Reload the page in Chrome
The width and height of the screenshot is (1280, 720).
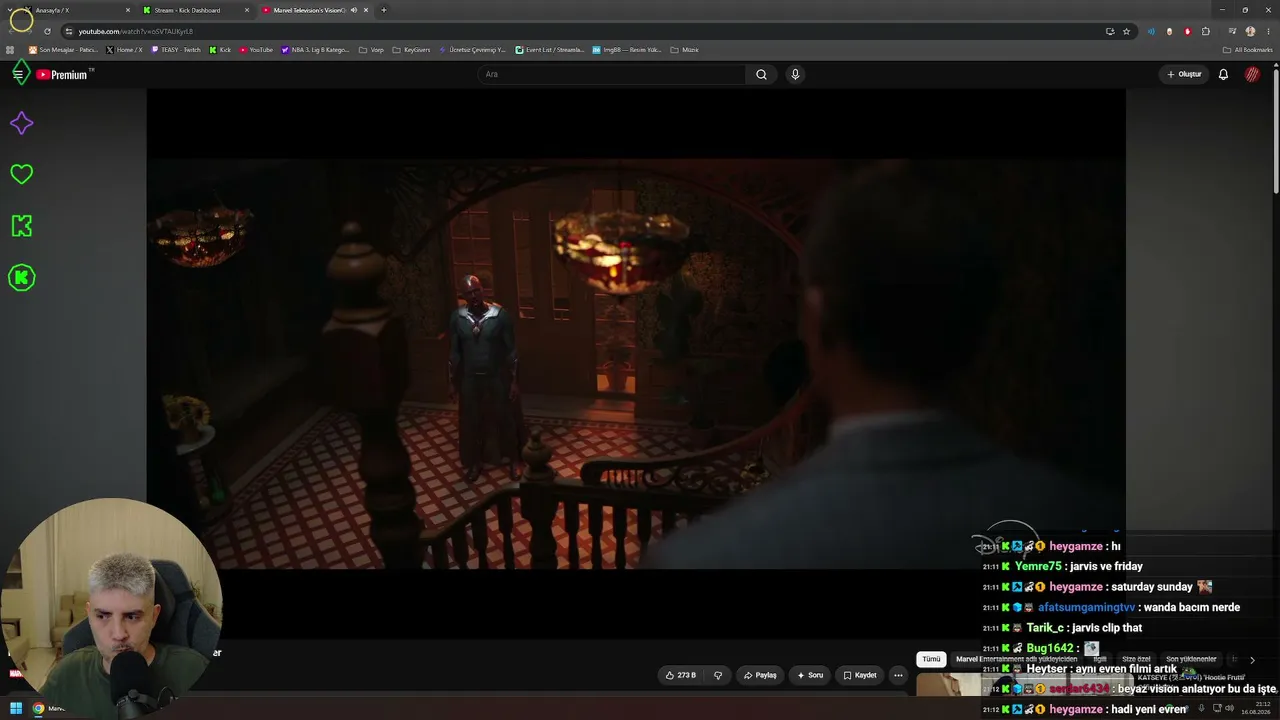(47, 31)
